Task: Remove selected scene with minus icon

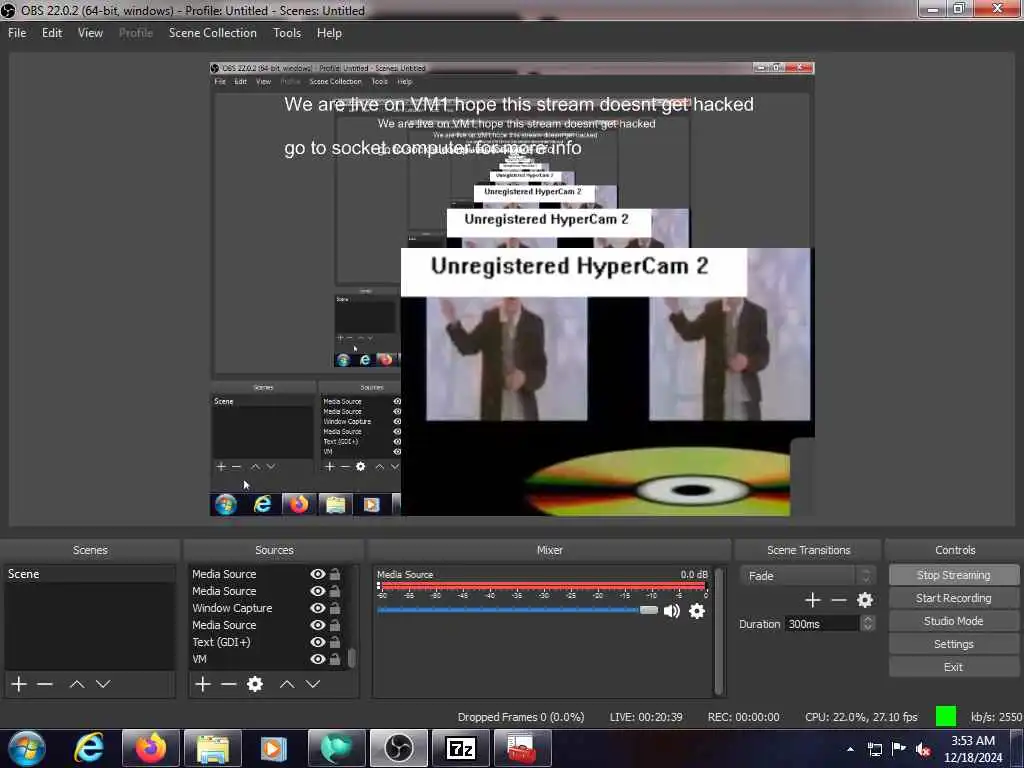Action: (44, 684)
